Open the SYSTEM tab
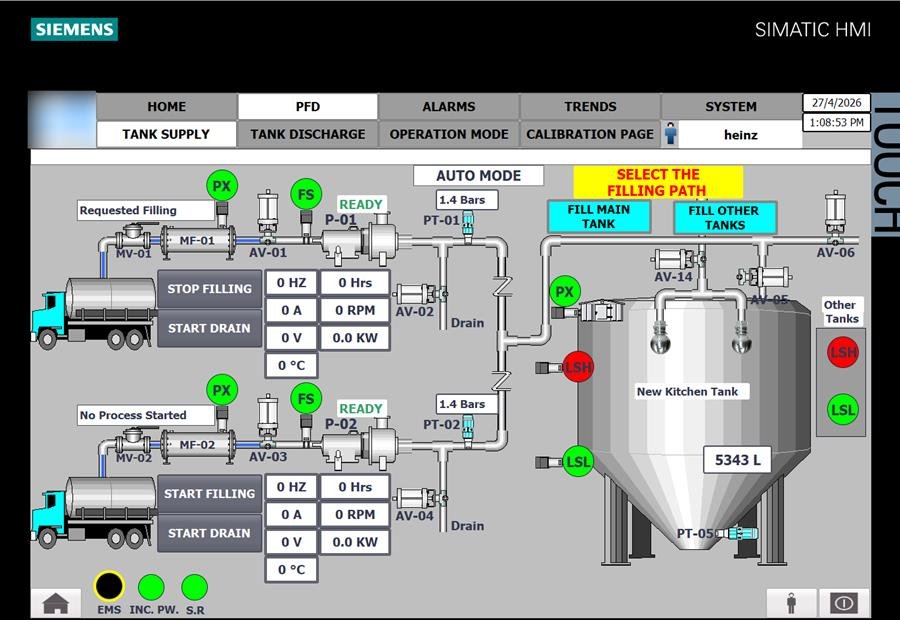Viewport: 900px width, 620px height. coord(731,106)
